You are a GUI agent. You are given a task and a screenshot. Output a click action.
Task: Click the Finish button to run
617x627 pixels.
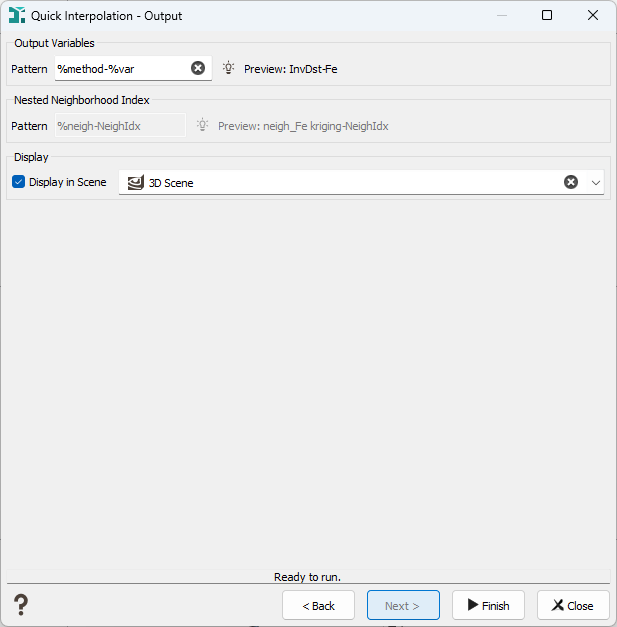[488, 605]
